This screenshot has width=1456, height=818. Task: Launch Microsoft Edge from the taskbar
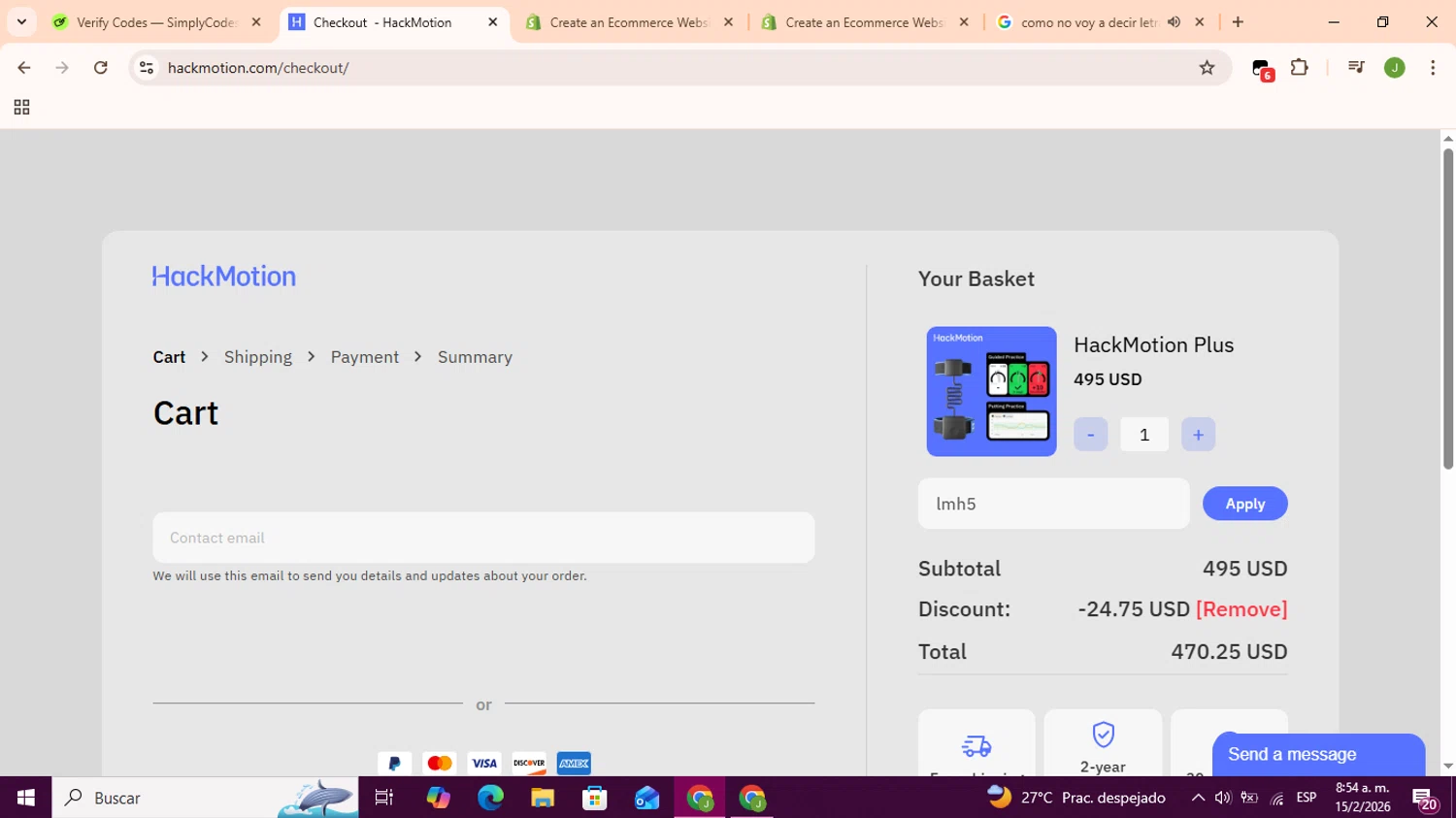(x=490, y=798)
